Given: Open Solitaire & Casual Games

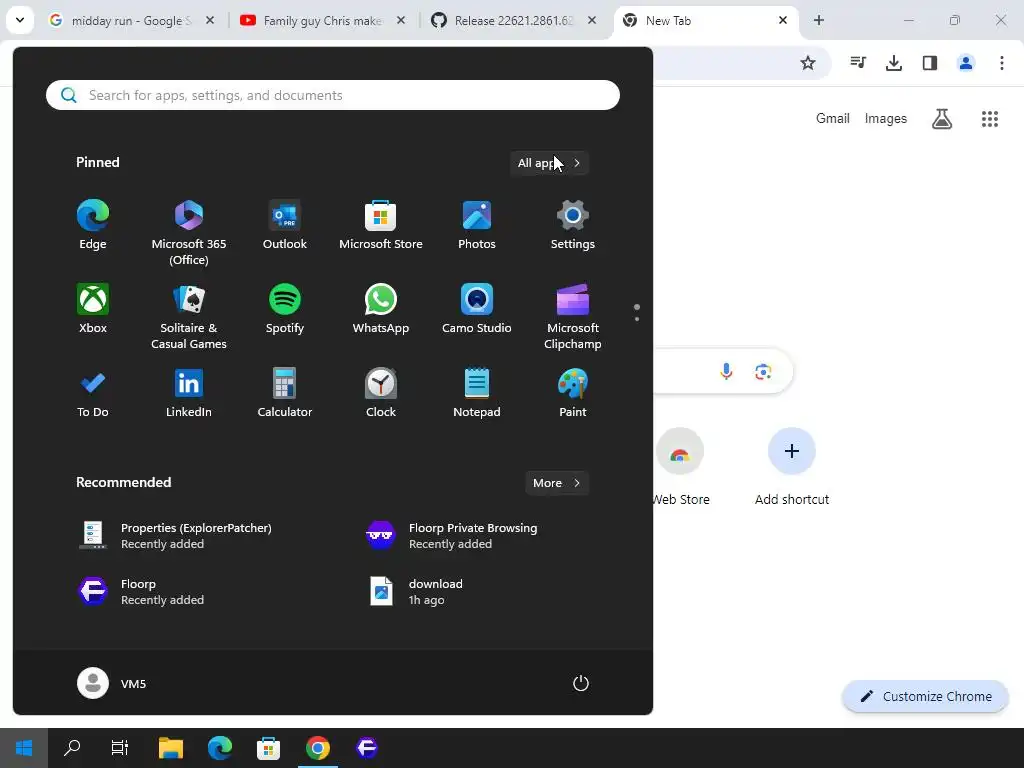Looking at the screenshot, I should tap(189, 317).
